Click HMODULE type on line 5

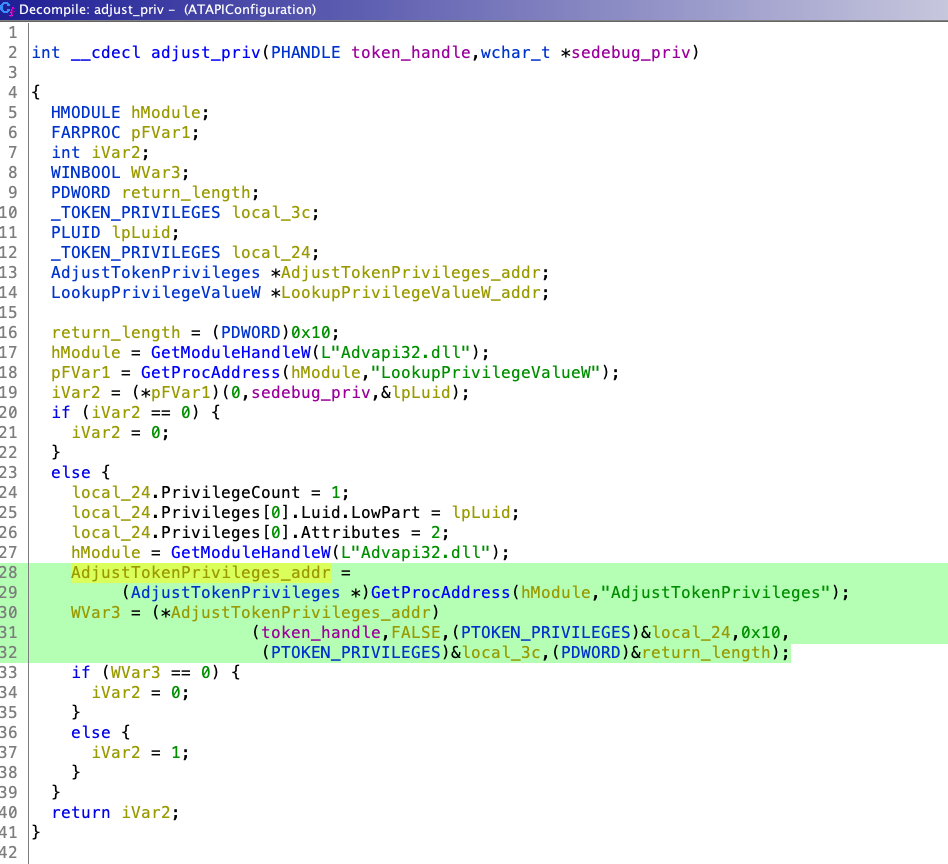click(x=85, y=112)
